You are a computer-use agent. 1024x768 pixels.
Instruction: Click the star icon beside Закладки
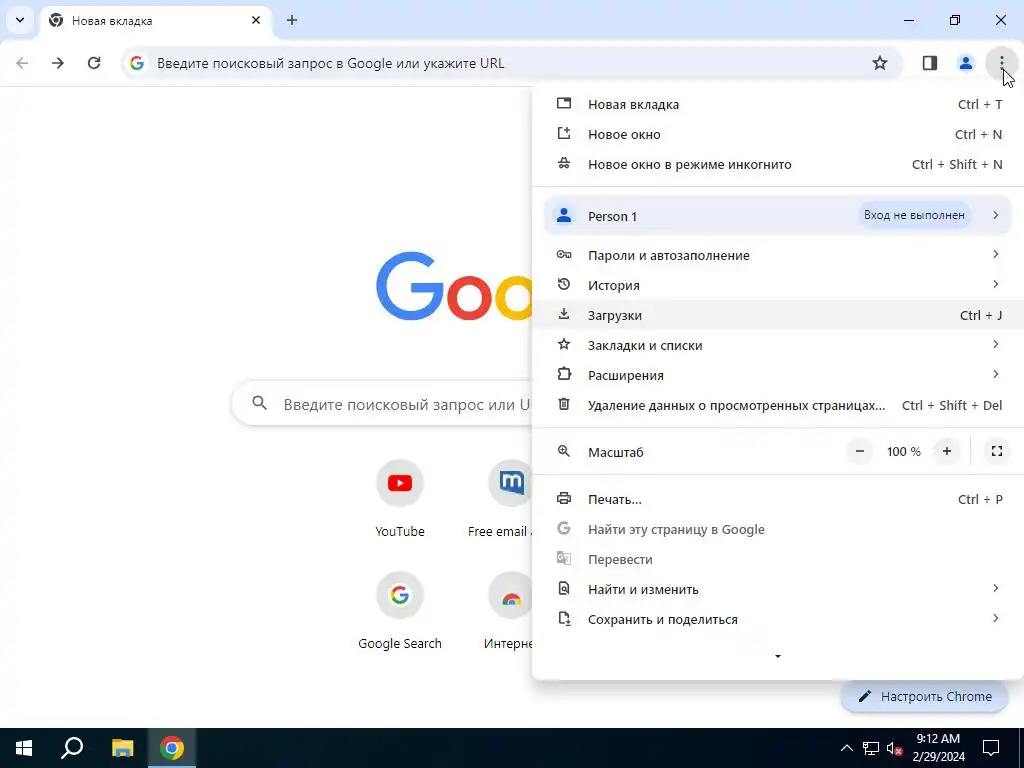(x=564, y=344)
